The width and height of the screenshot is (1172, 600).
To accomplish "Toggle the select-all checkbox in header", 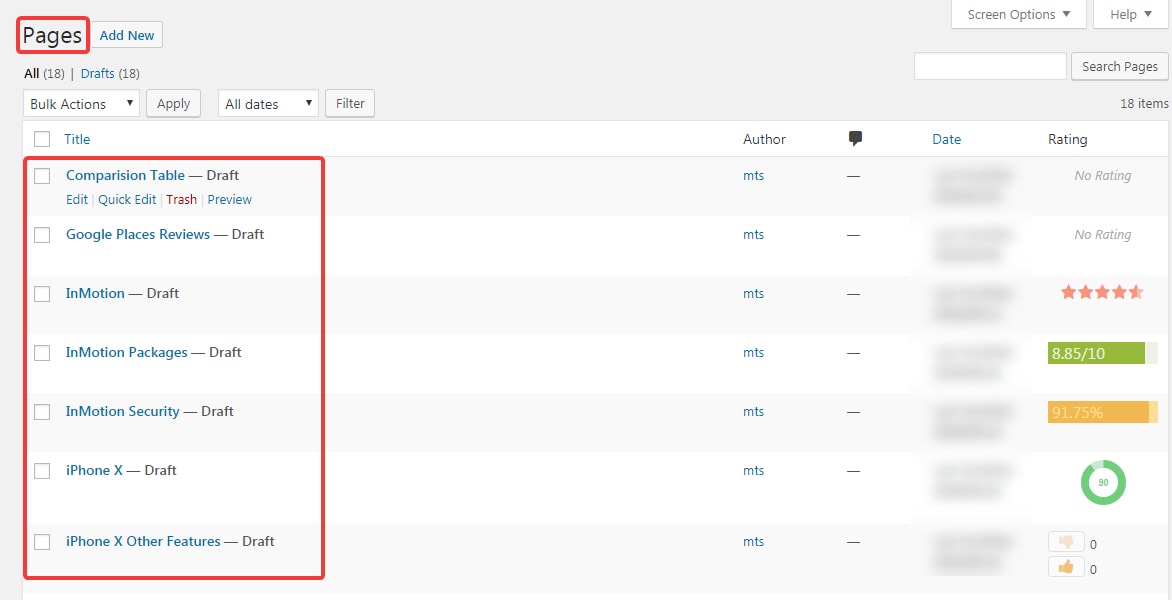I will tap(42, 139).
